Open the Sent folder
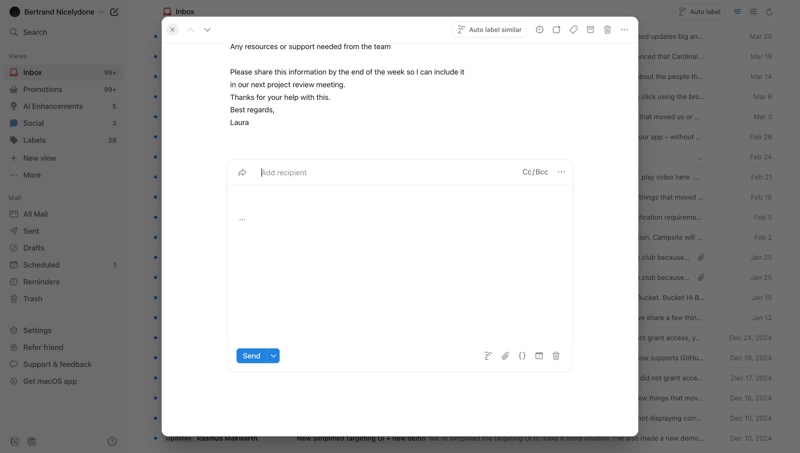This screenshot has width=800, height=453. (63, 231)
